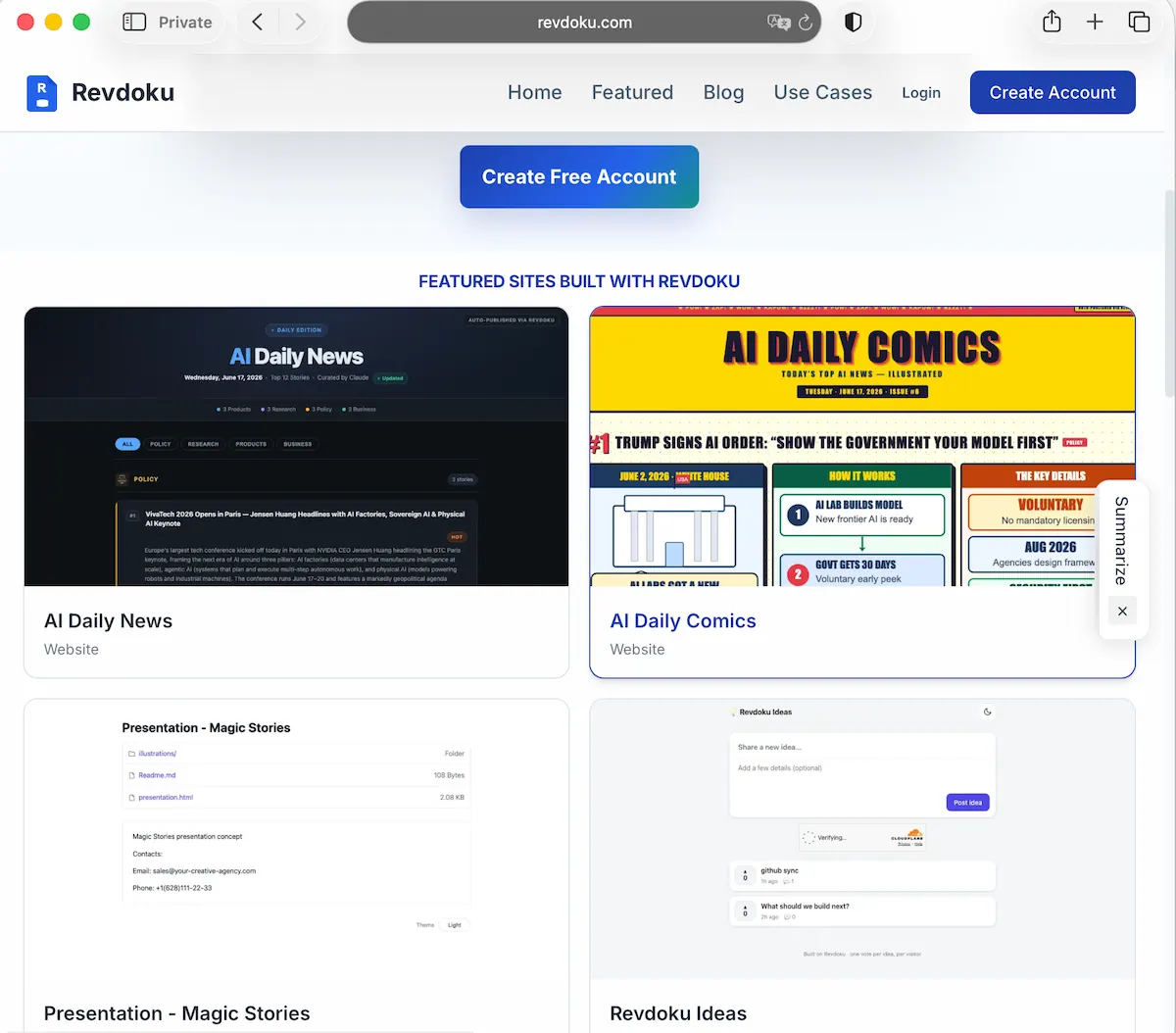The image size is (1176, 1033).
Task: Click 'Post idea' button in Revdoku Ideas preview
Action: point(967,803)
